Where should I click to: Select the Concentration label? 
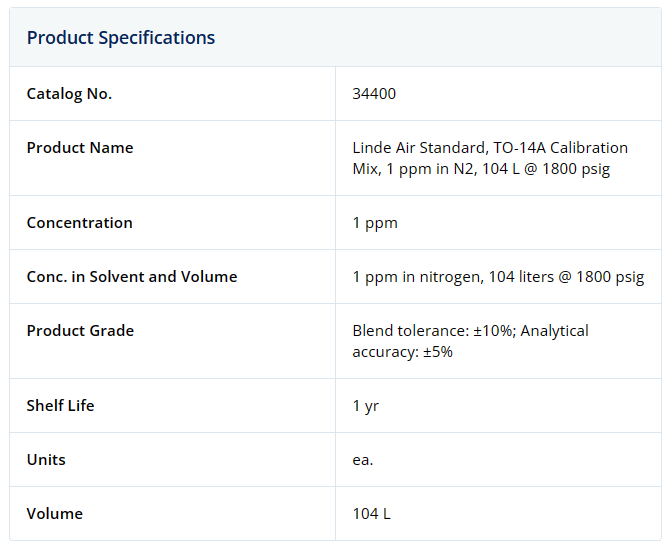point(79,223)
